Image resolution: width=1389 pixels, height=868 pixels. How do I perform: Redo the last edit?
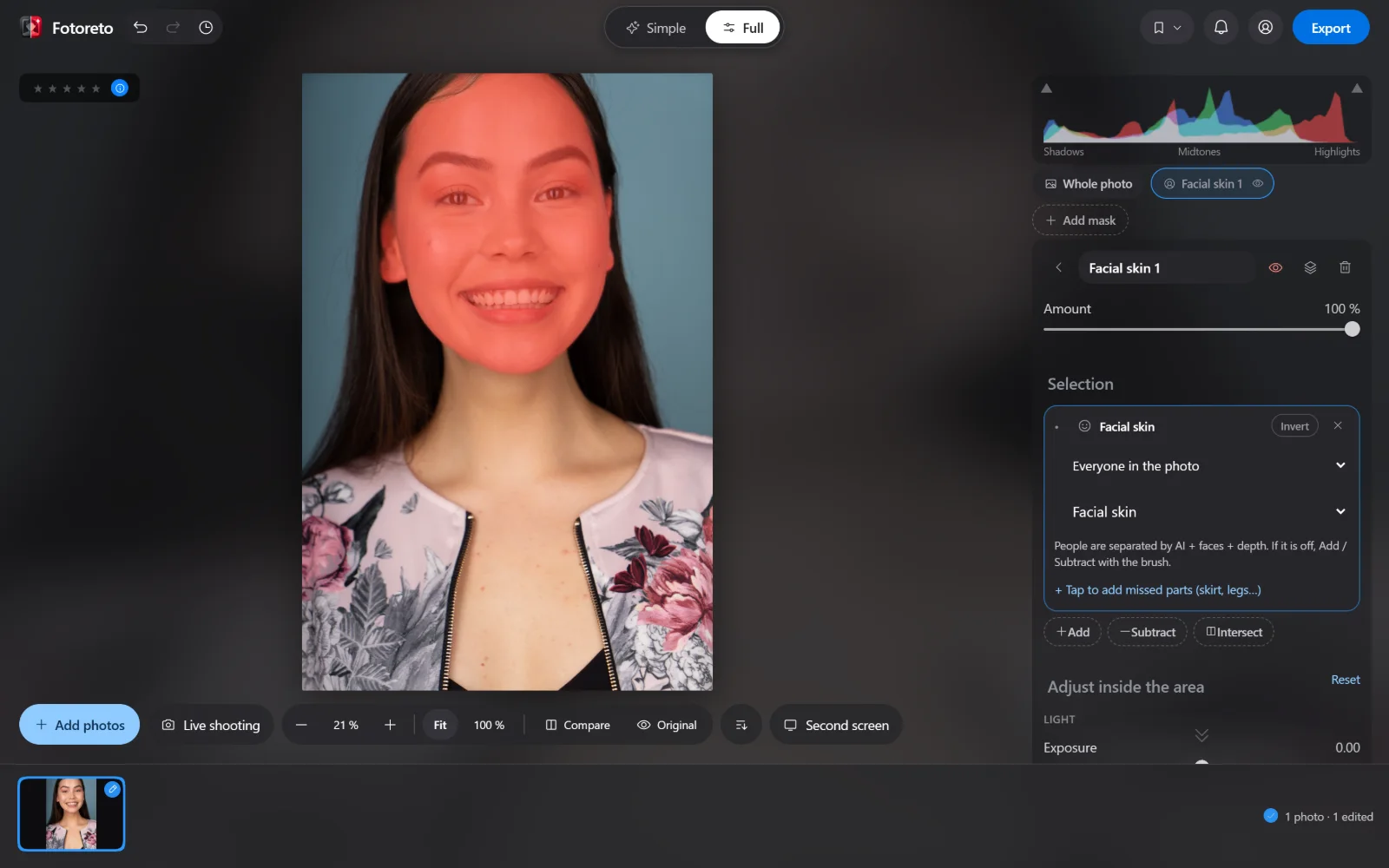[x=173, y=28]
